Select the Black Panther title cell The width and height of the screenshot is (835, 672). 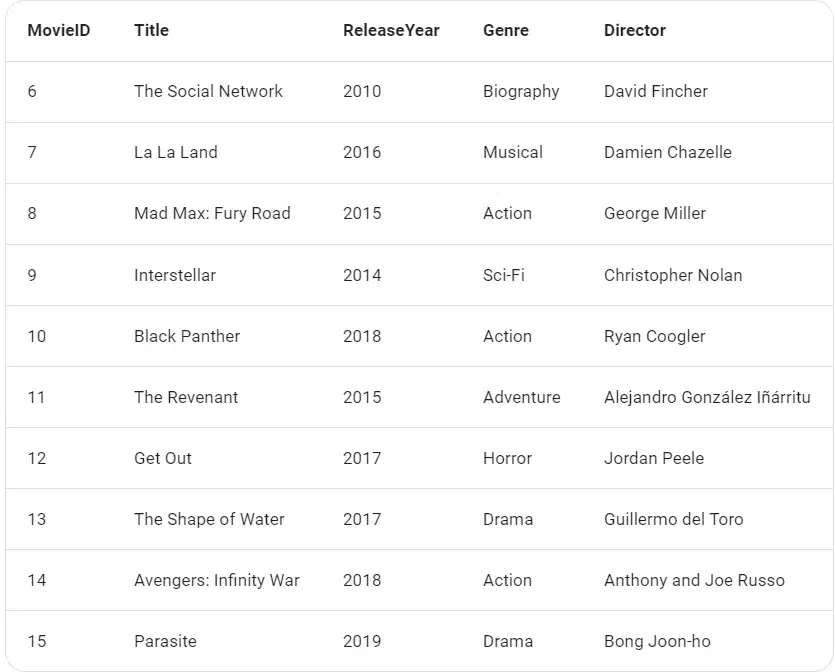187,336
